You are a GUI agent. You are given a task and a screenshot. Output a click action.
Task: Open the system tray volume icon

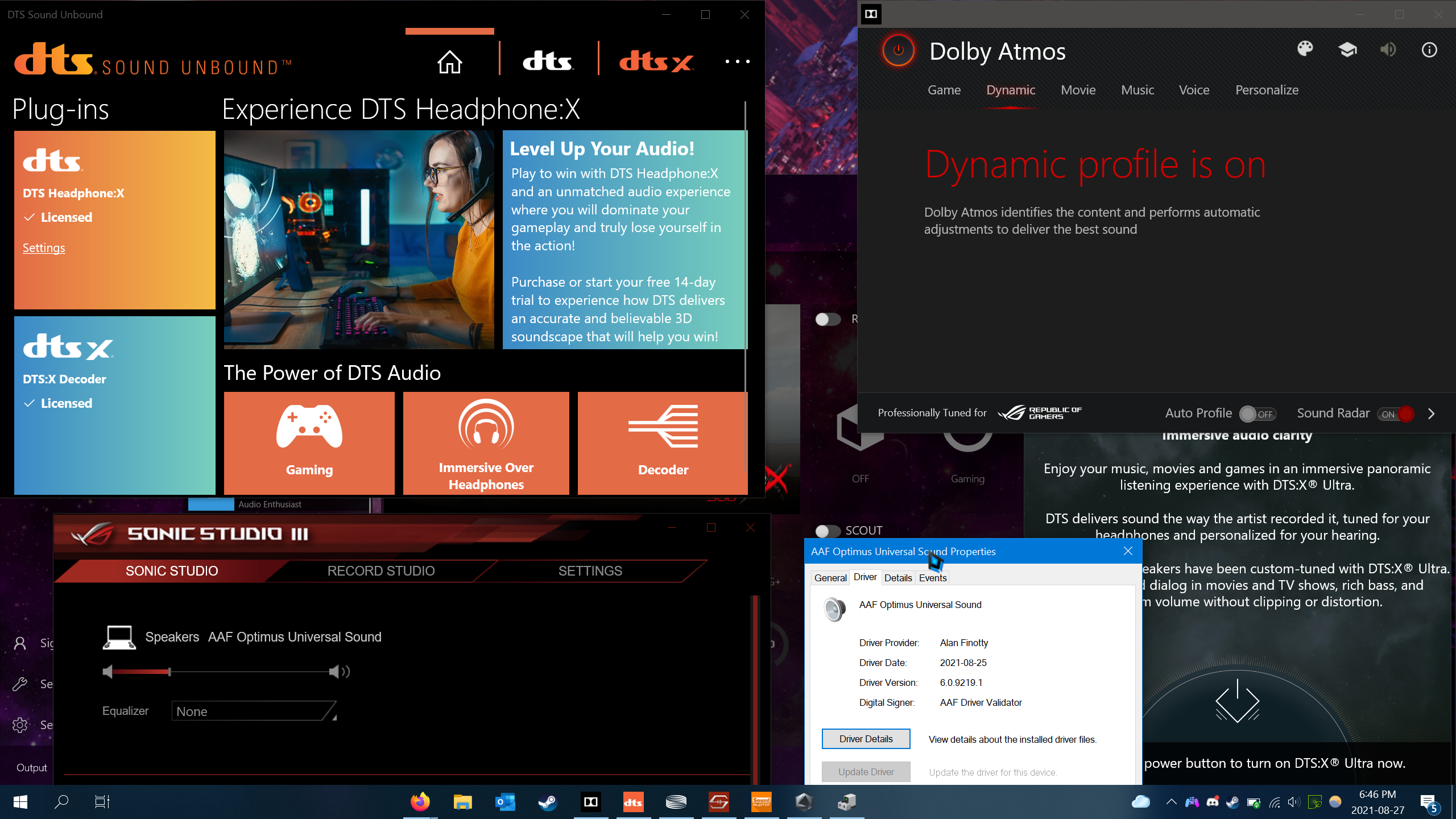click(1294, 802)
